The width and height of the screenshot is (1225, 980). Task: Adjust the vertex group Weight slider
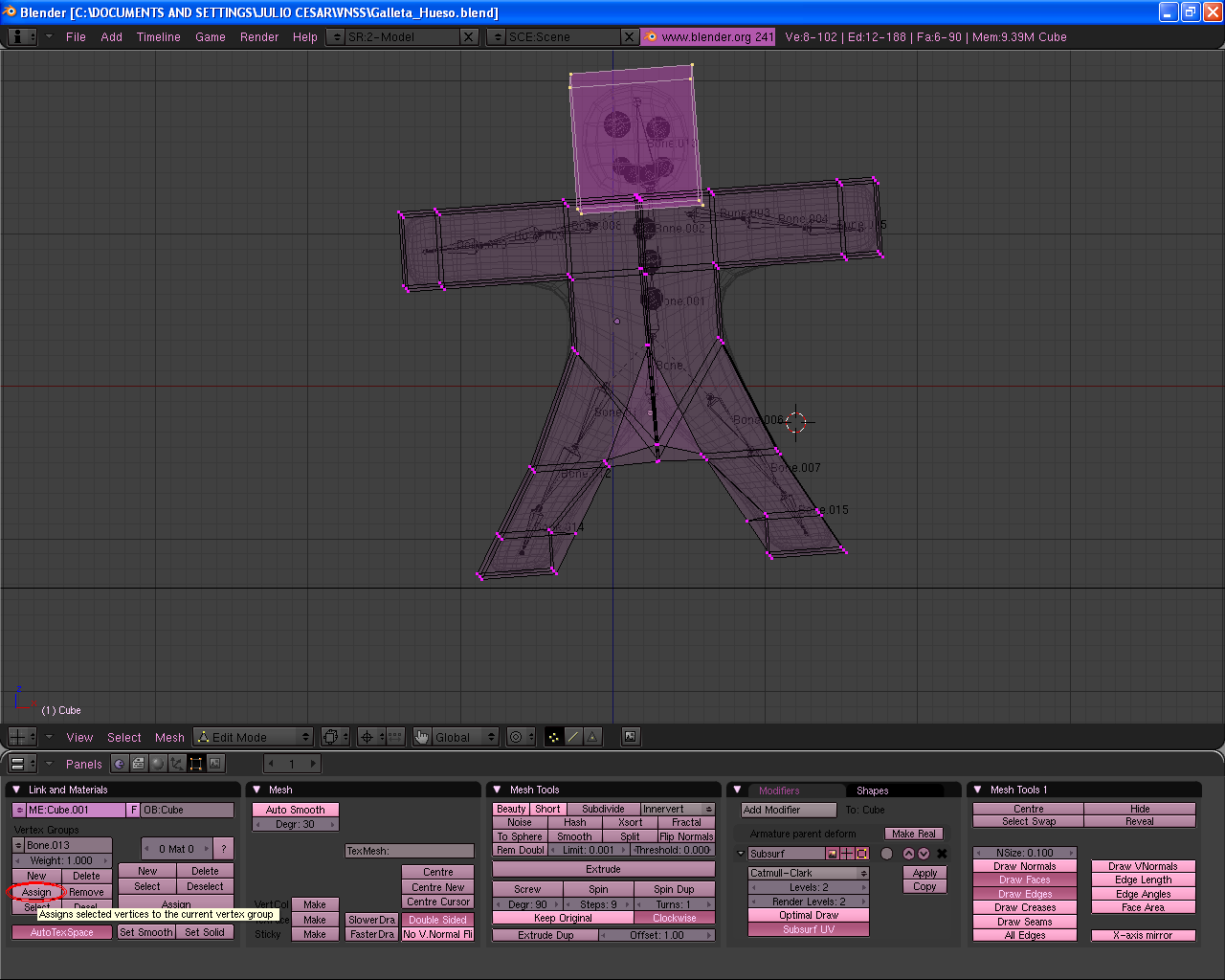[62, 860]
